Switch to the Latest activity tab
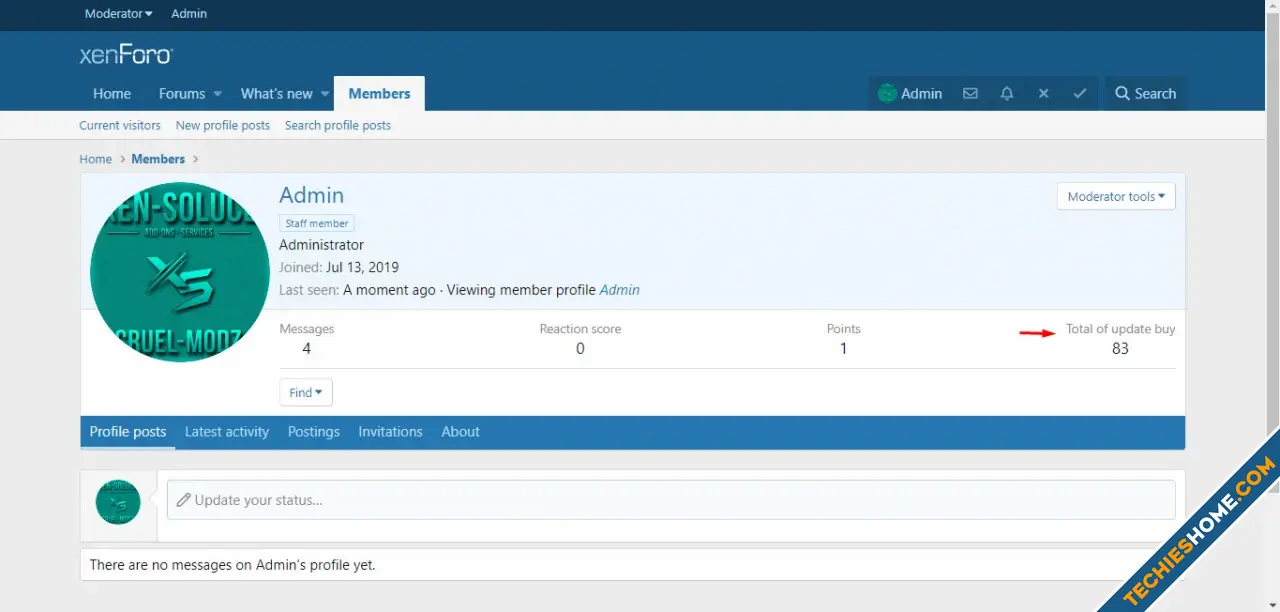1280x612 pixels. tap(226, 432)
